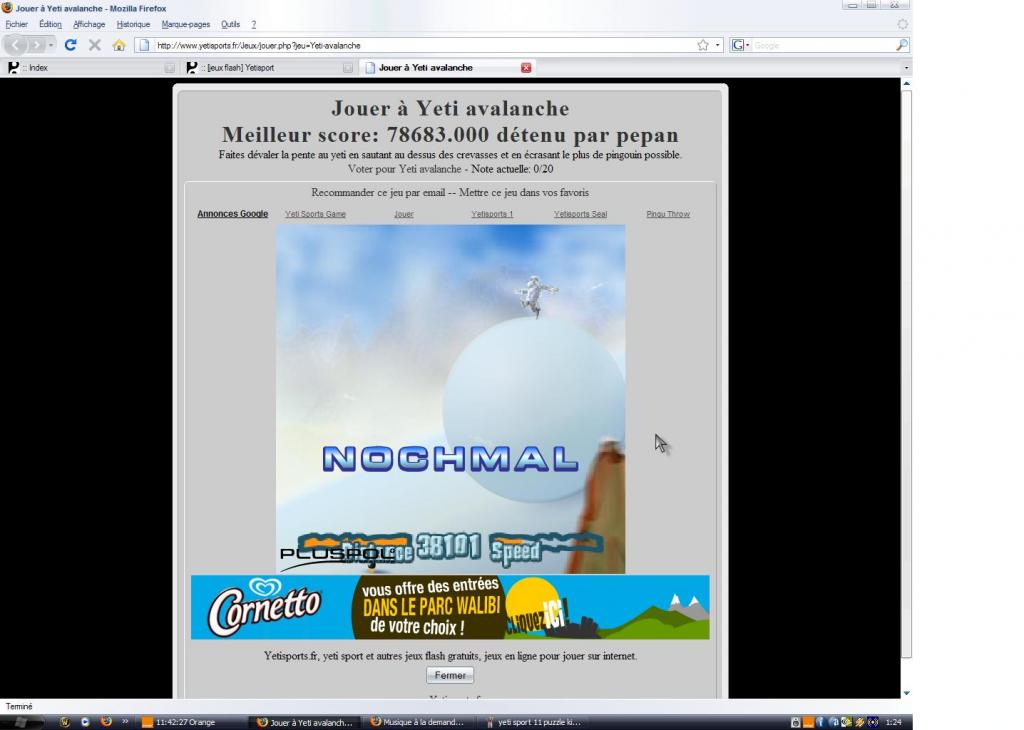Viewport: 1024px width, 730px height.
Task: Click the page scrollbar up arrow
Action: pyautogui.click(x=906, y=84)
